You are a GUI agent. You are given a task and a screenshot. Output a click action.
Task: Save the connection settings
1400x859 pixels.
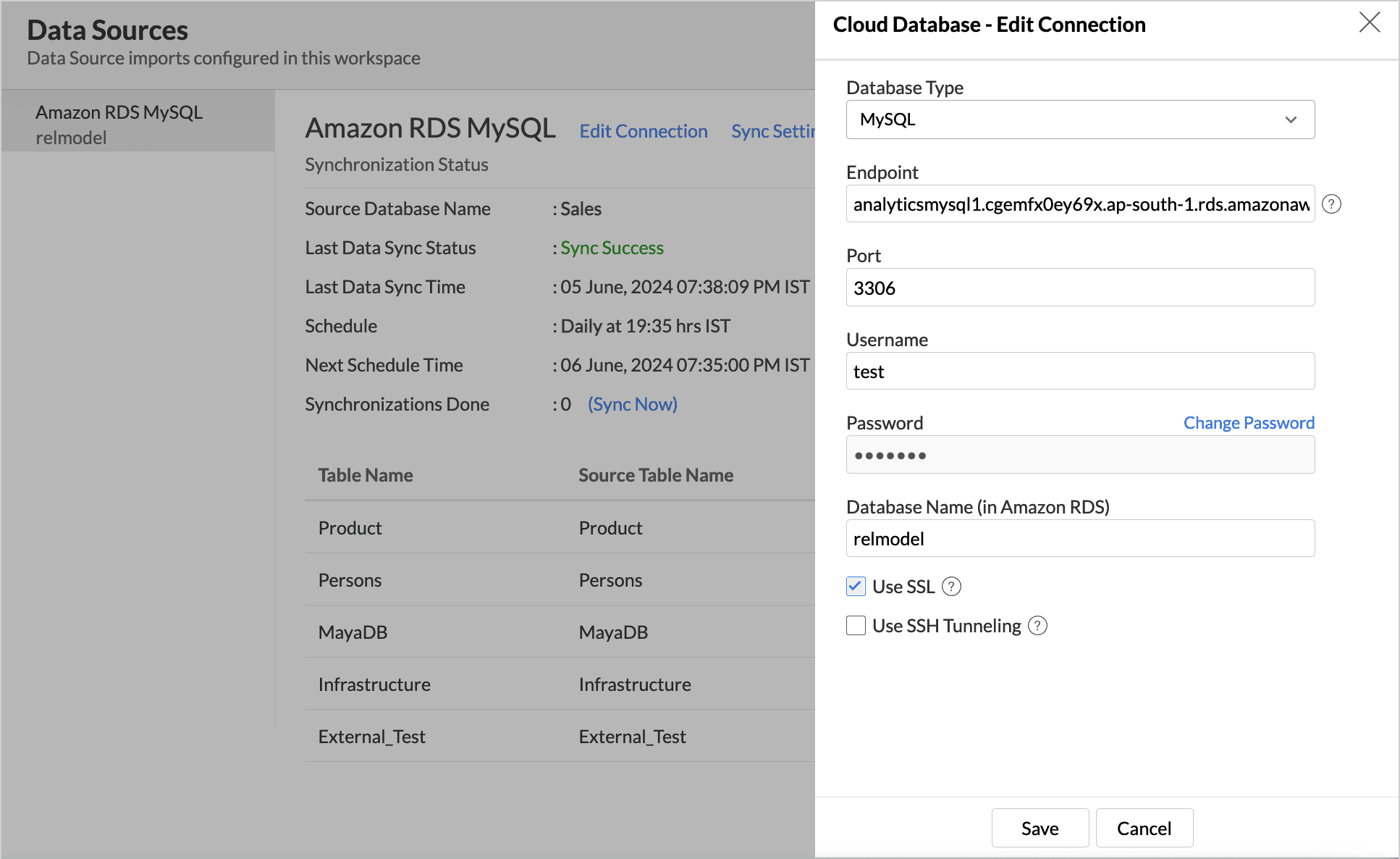(1040, 828)
